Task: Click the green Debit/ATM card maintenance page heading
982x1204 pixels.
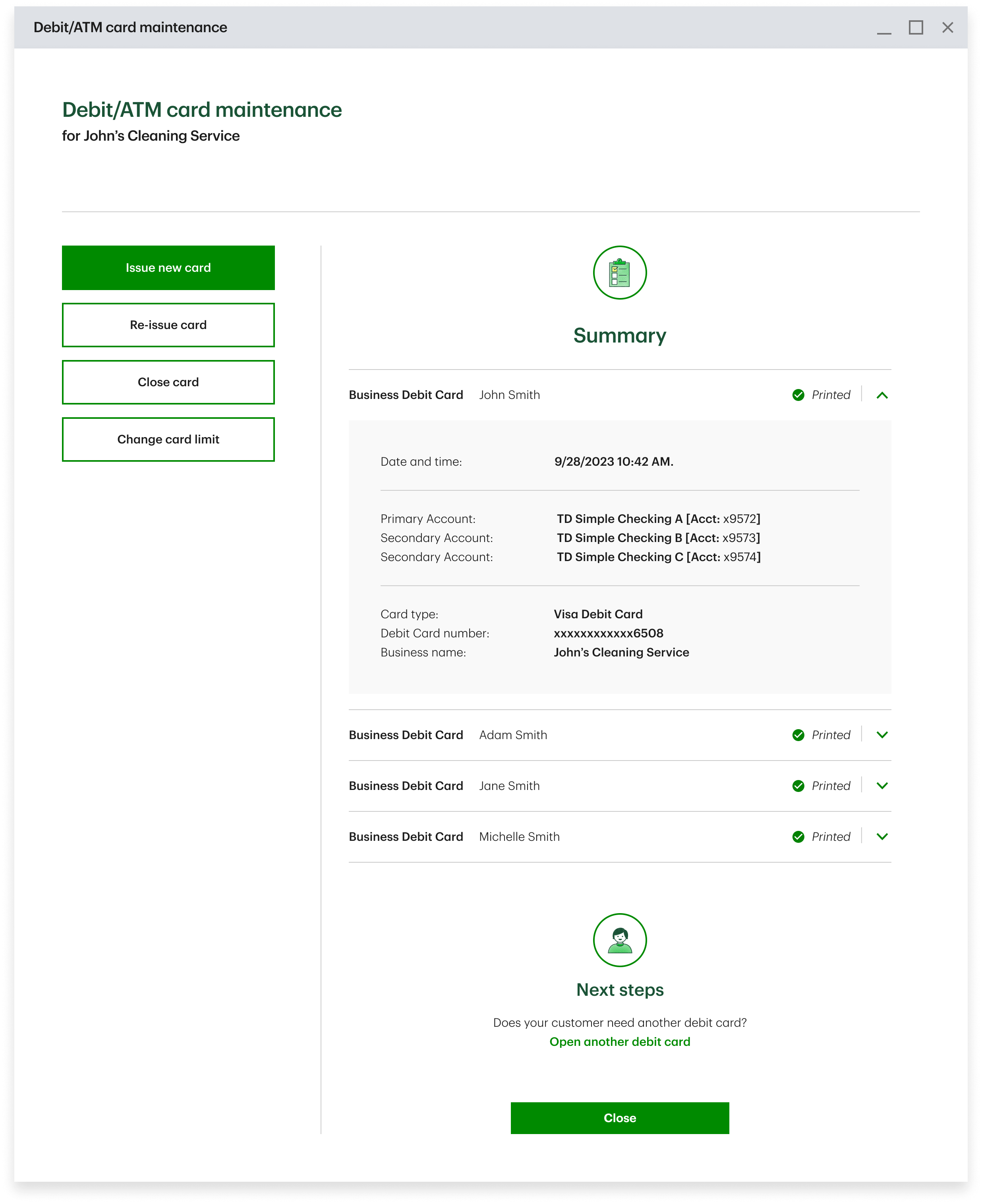Action: click(x=201, y=110)
